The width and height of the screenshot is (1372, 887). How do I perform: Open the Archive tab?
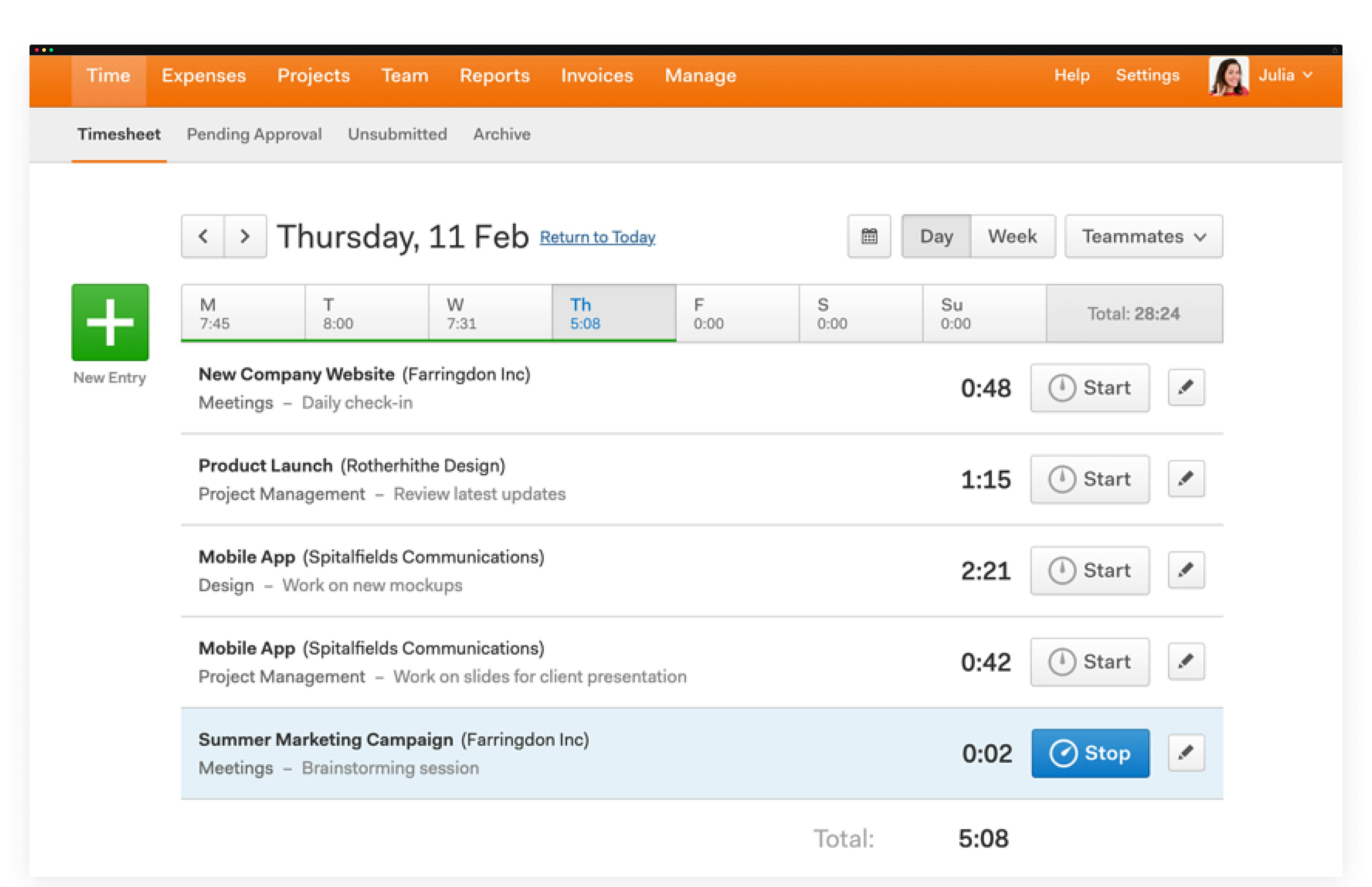pyautogui.click(x=501, y=134)
